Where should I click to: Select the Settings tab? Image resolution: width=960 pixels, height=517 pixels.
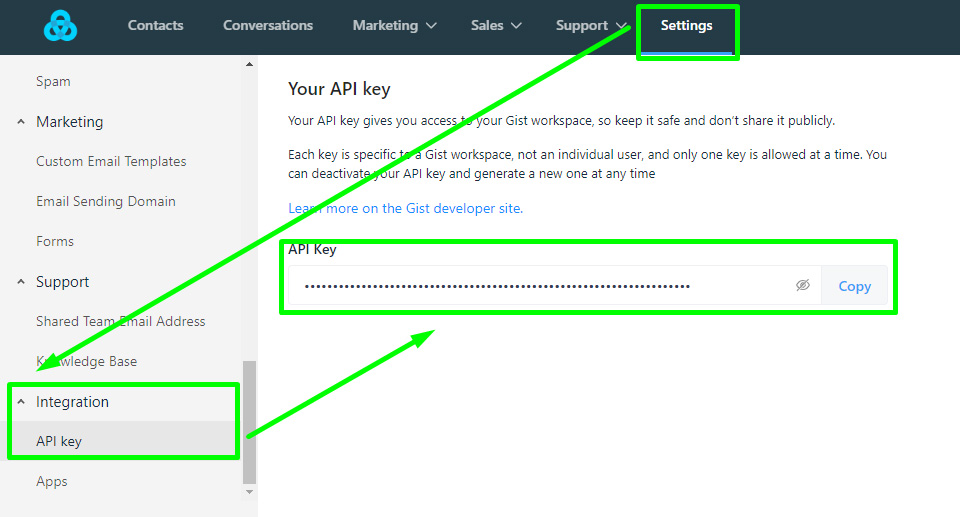(x=686, y=26)
